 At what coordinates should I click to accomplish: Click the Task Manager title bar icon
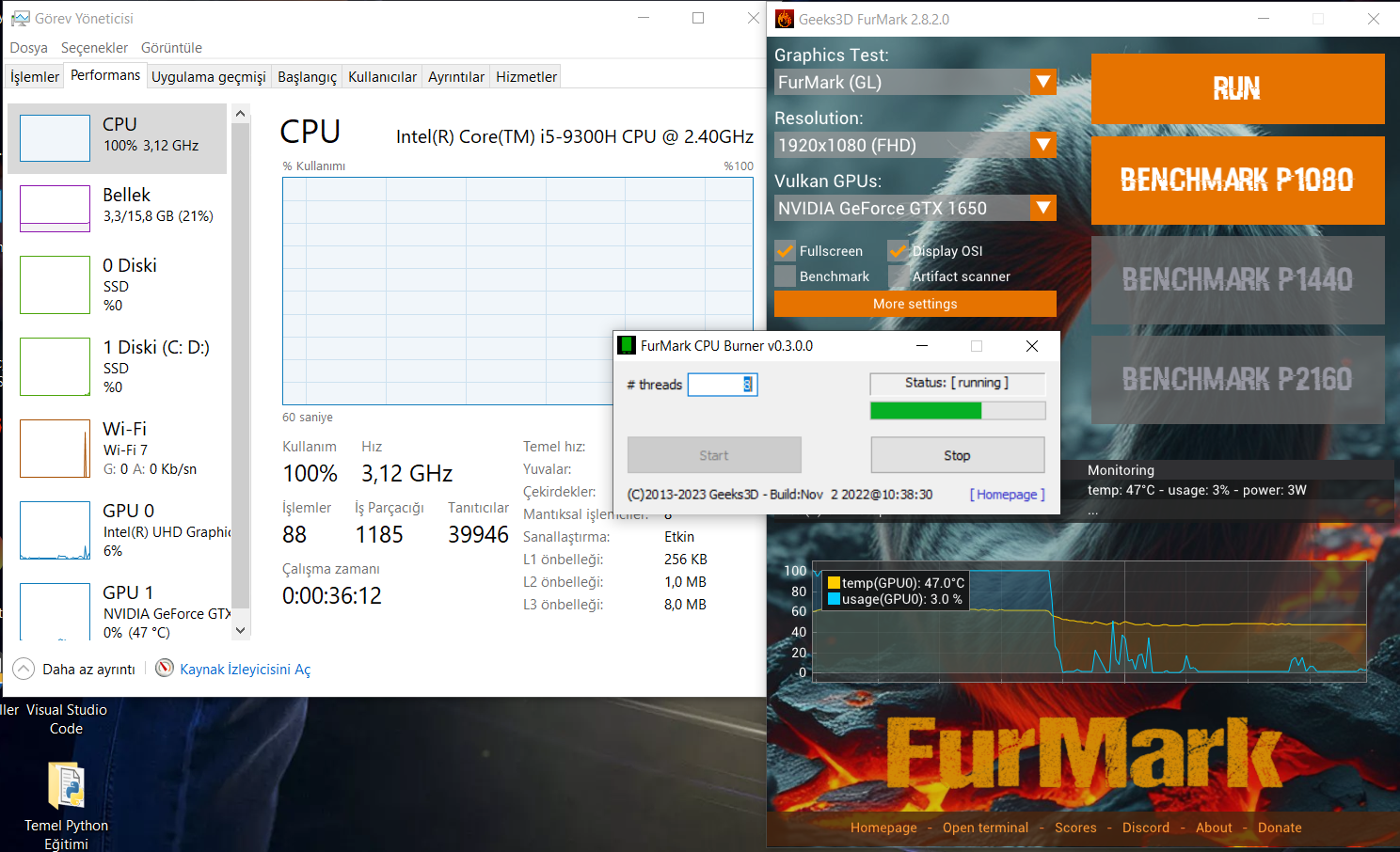20,19
